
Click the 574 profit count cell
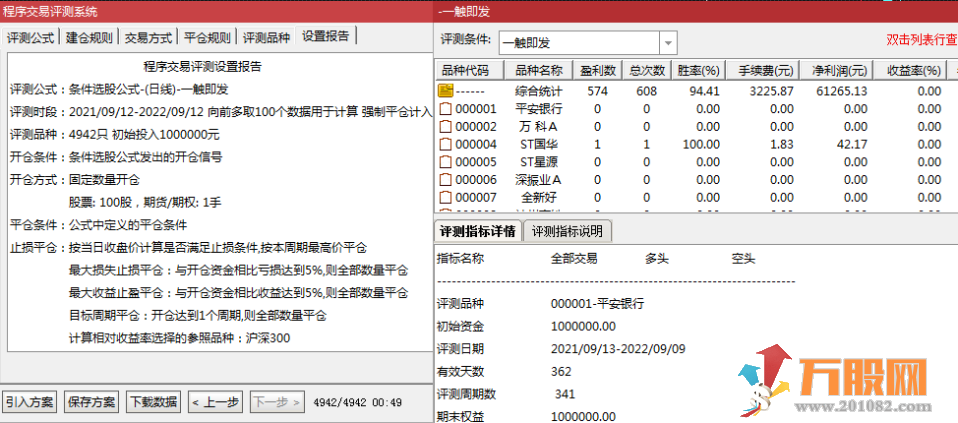[x=597, y=92]
